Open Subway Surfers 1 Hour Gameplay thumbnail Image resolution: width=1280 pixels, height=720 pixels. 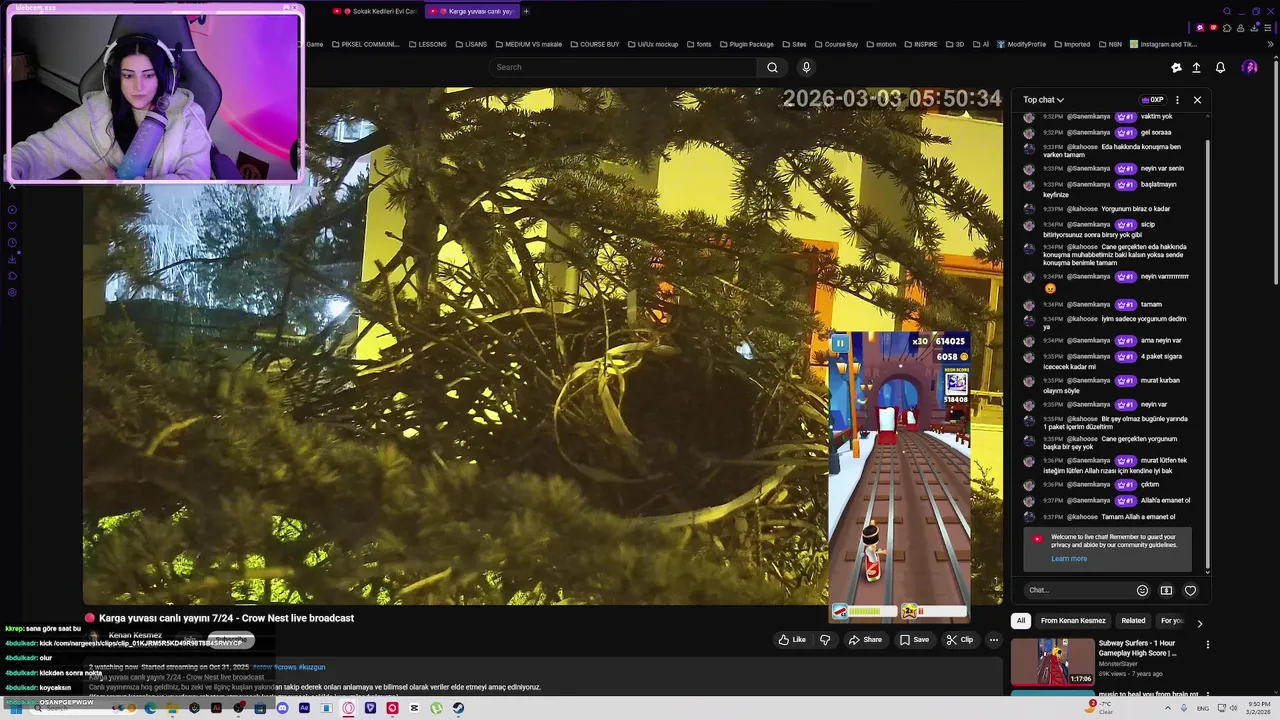click(x=1053, y=661)
